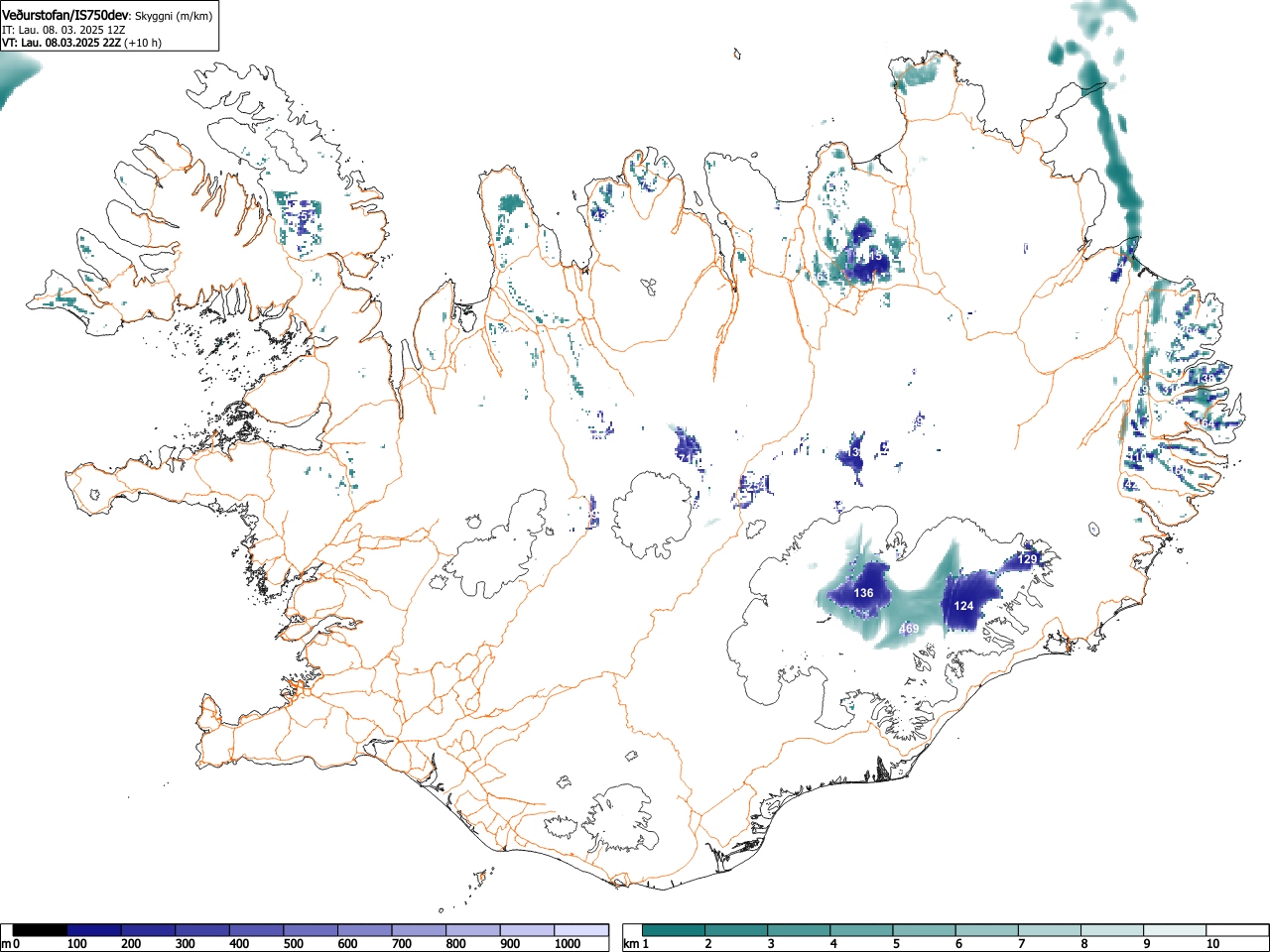Select the 2–3 km teal legend swatch
The height and width of the screenshot is (952, 1270).
(736, 930)
